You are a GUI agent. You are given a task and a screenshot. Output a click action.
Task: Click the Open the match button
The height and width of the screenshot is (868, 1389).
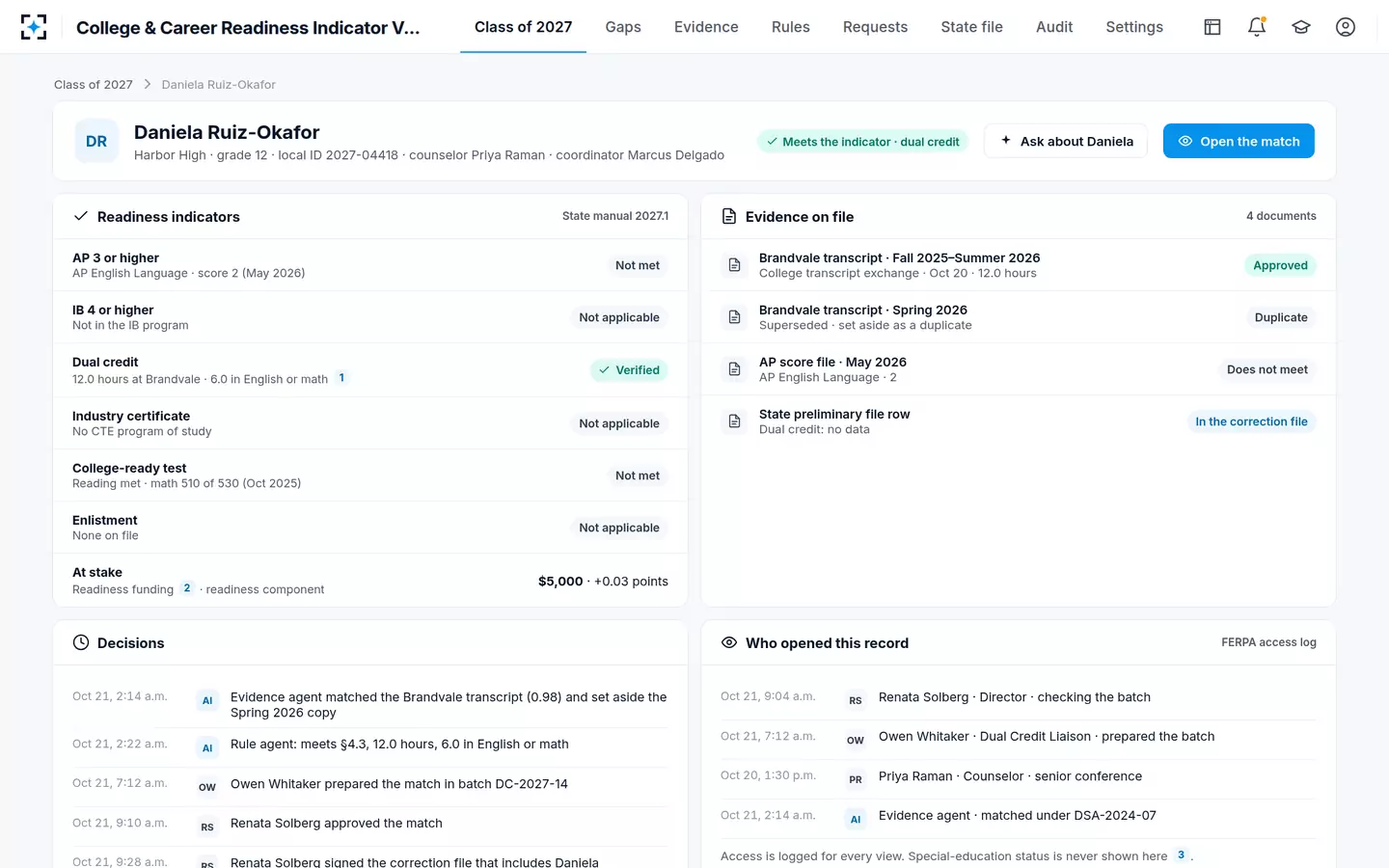pos(1239,141)
